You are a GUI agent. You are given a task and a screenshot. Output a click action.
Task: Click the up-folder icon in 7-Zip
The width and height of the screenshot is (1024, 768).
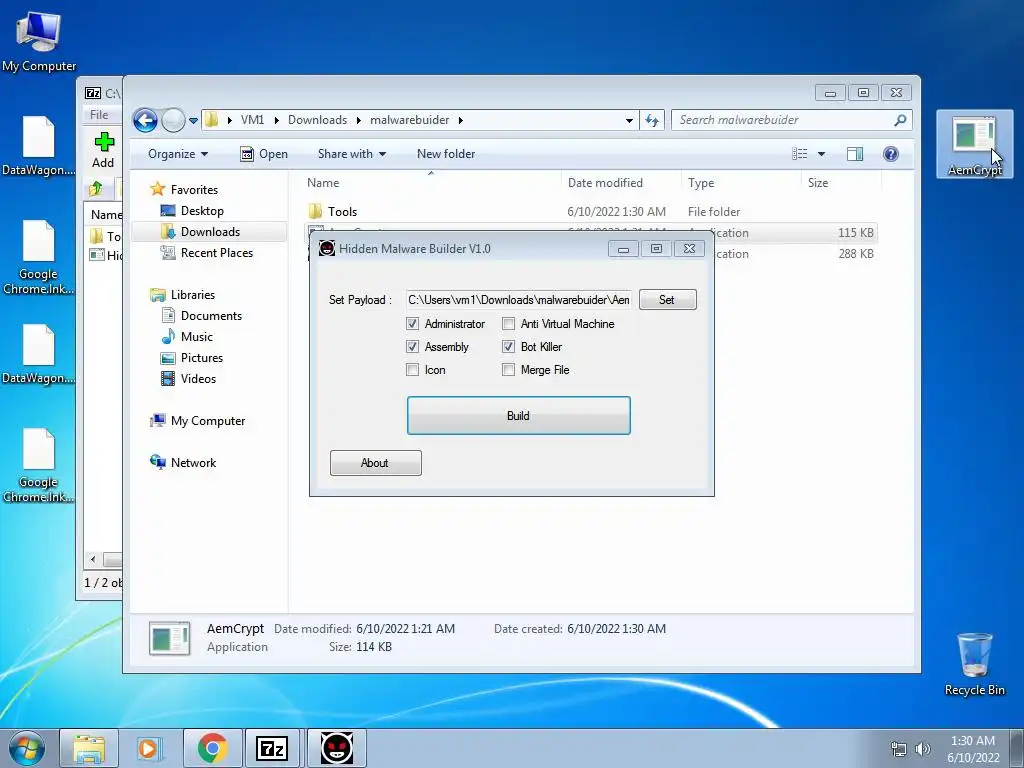(96, 189)
